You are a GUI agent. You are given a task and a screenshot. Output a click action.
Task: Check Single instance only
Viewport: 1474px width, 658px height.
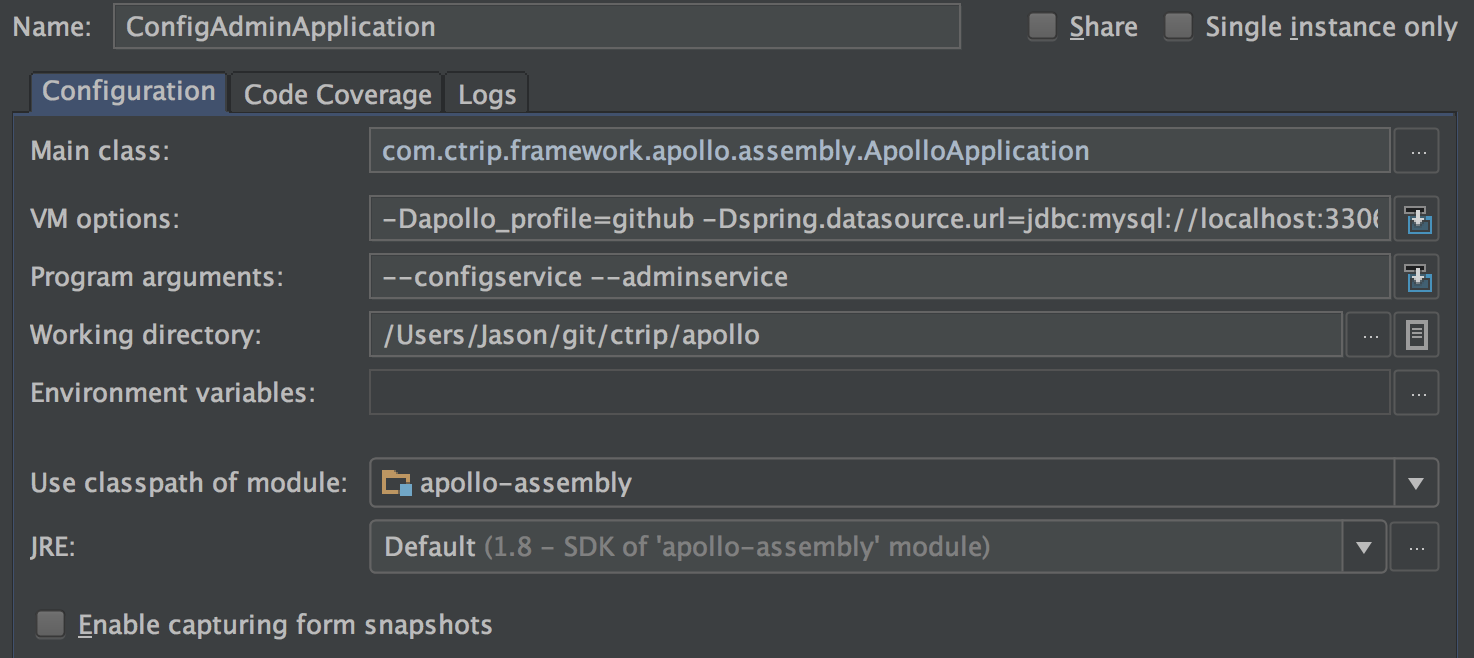click(x=1178, y=27)
